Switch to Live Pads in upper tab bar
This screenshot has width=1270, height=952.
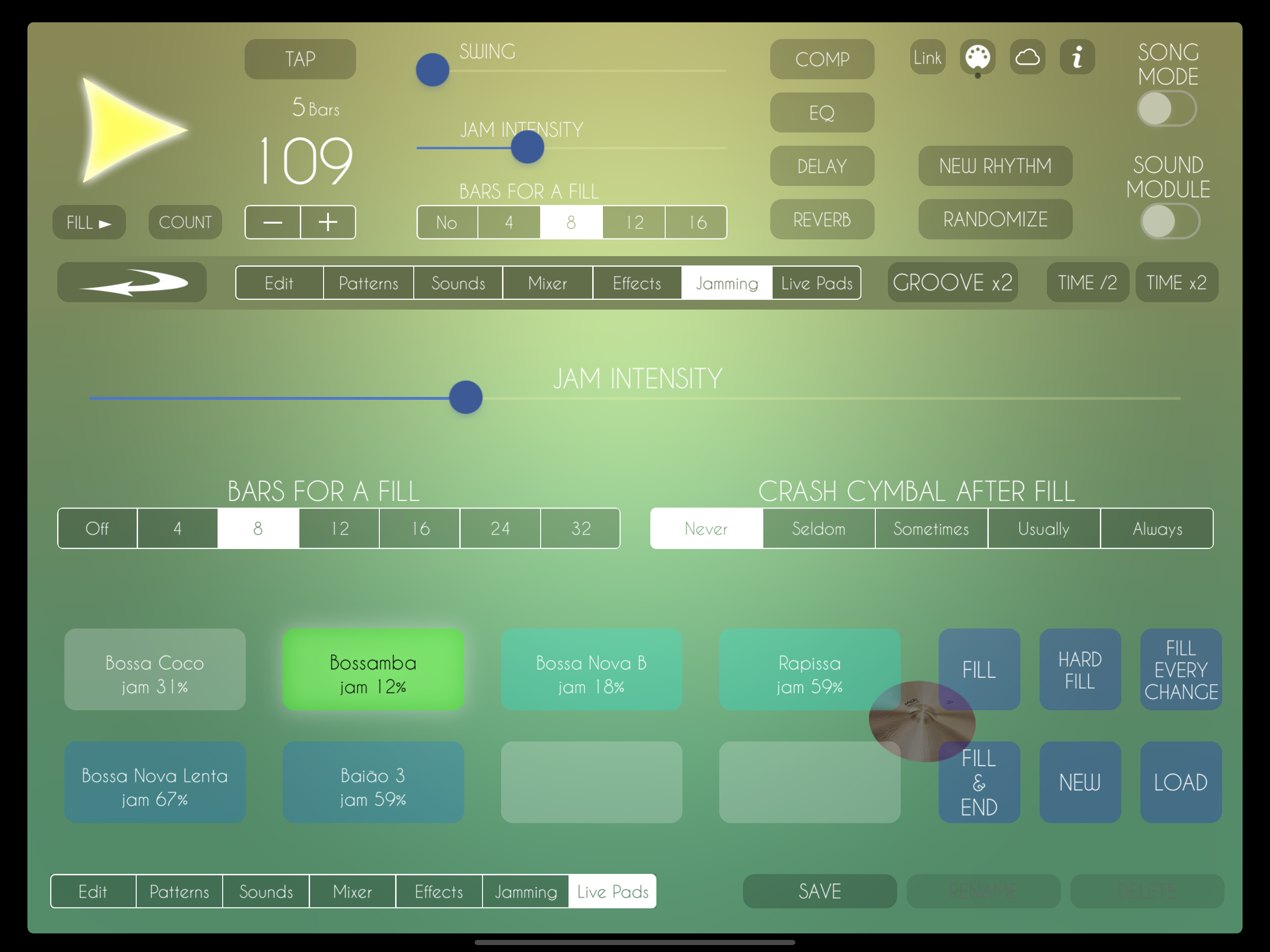click(816, 283)
